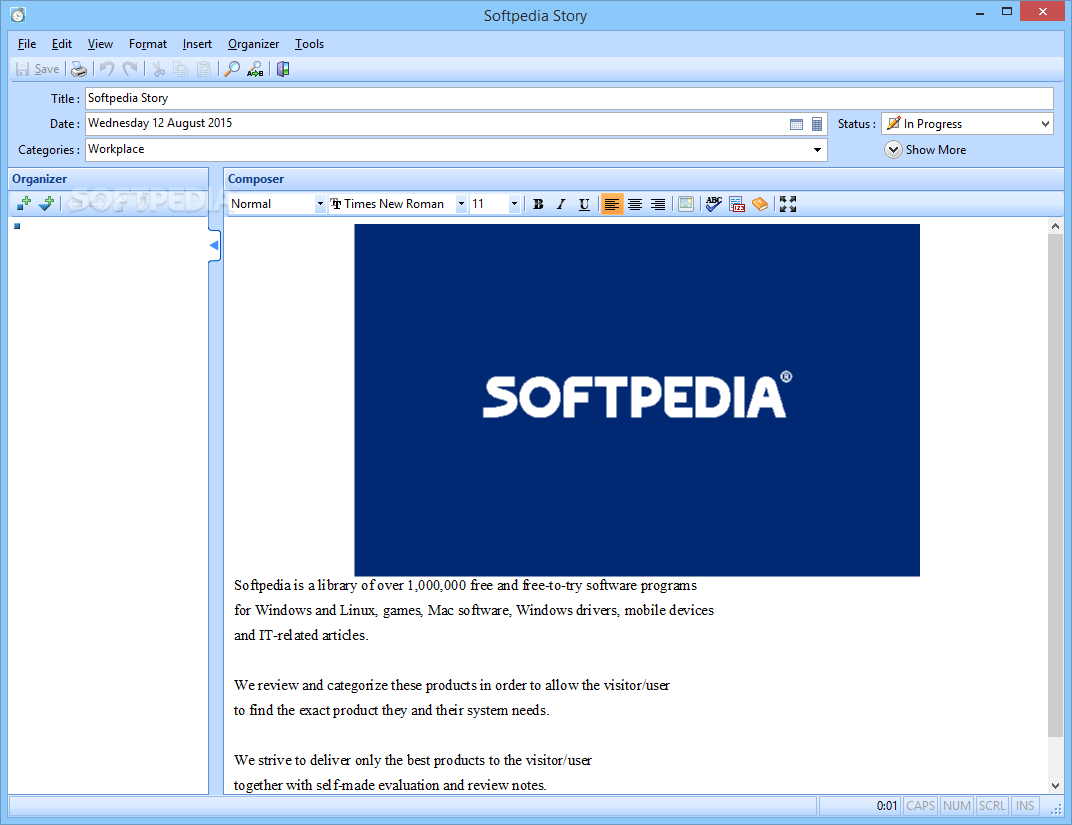1072x825 pixels.
Task: Open the Edit menu
Action: (62, 44)
